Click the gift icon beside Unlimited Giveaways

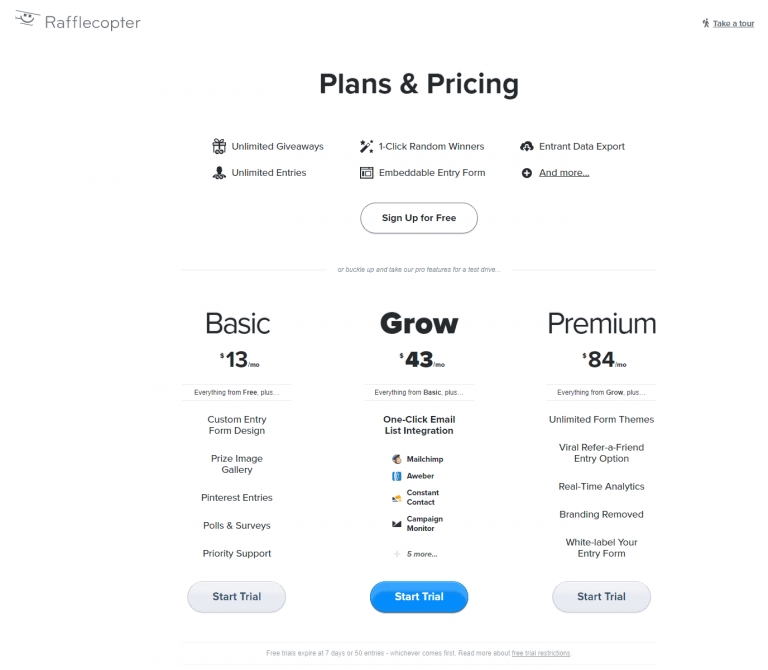219,146
